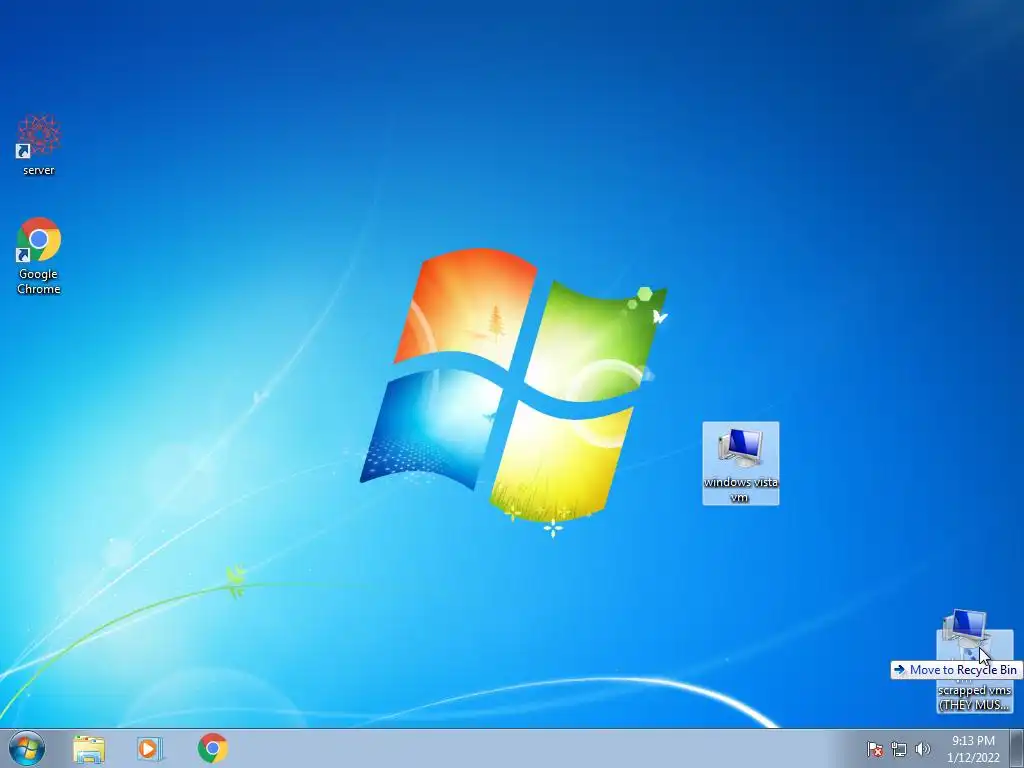Click the Windows Start orb
Image resolution: width=1024 pixels, height=768 pixels.
coord(27,748)
